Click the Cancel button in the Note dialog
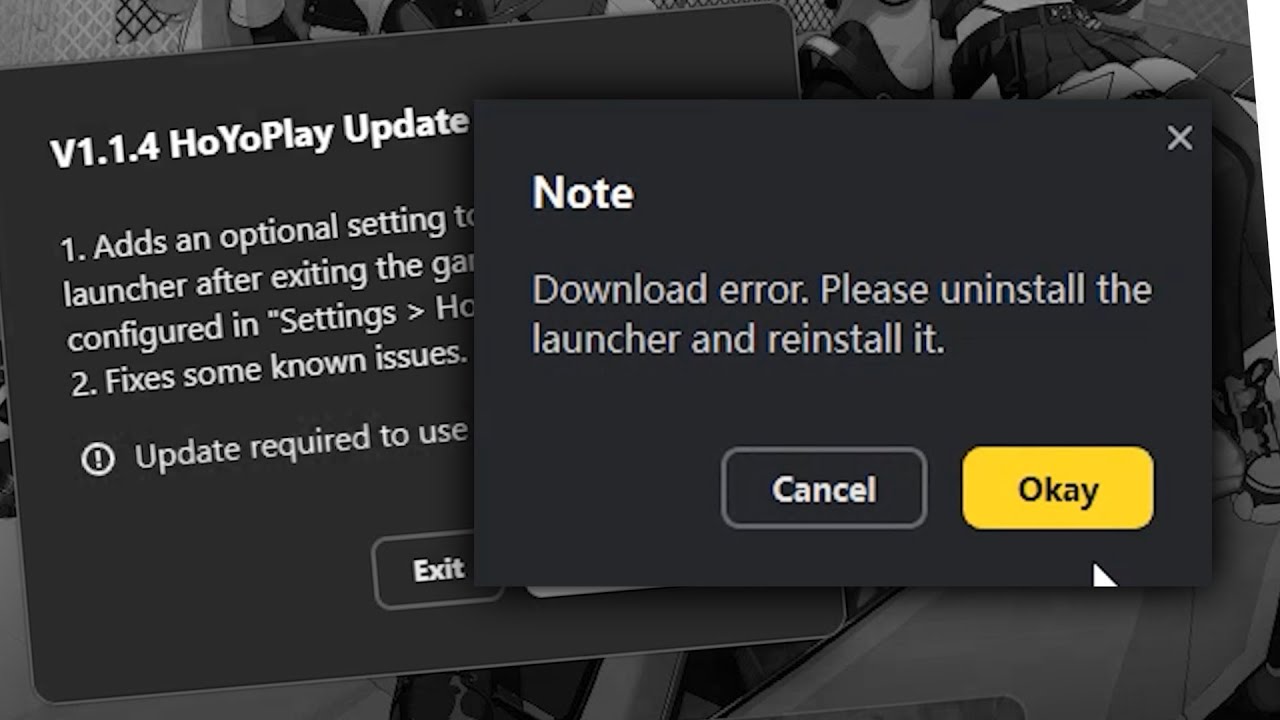The height and width of the screenshot is (720, 1280). pyautogui.click(x=824, y=488)
